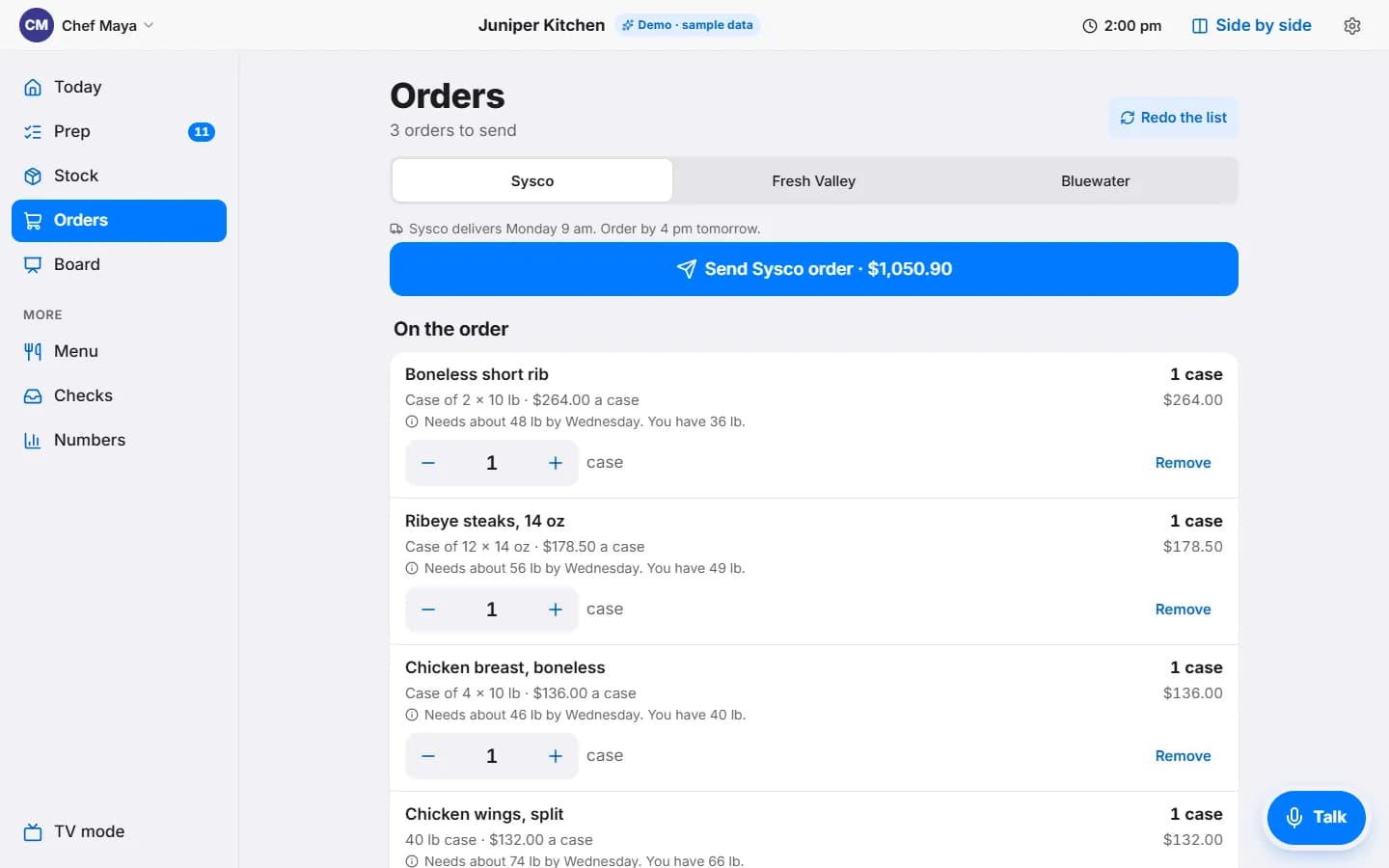Open settings gear icon

[1352, 26]
